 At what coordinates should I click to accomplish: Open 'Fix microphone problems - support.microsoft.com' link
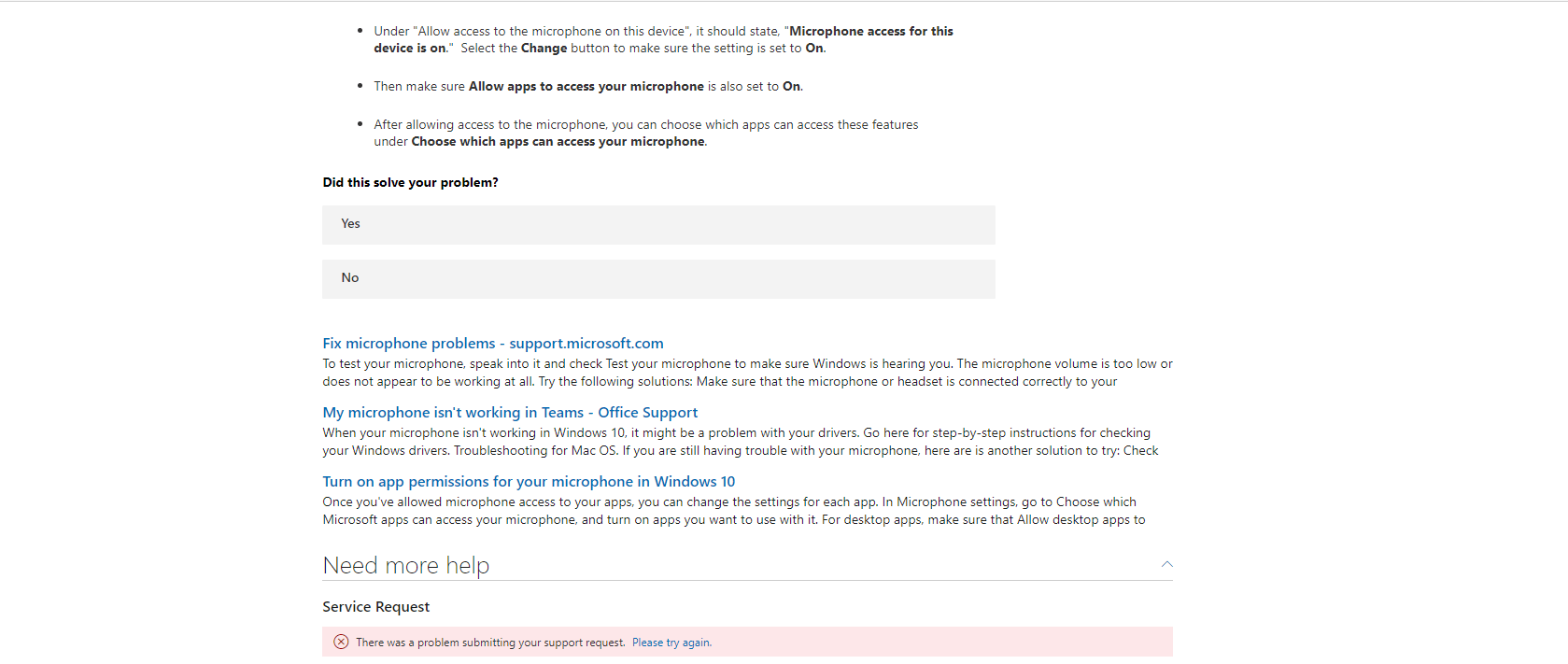click(x=493, y=344)
